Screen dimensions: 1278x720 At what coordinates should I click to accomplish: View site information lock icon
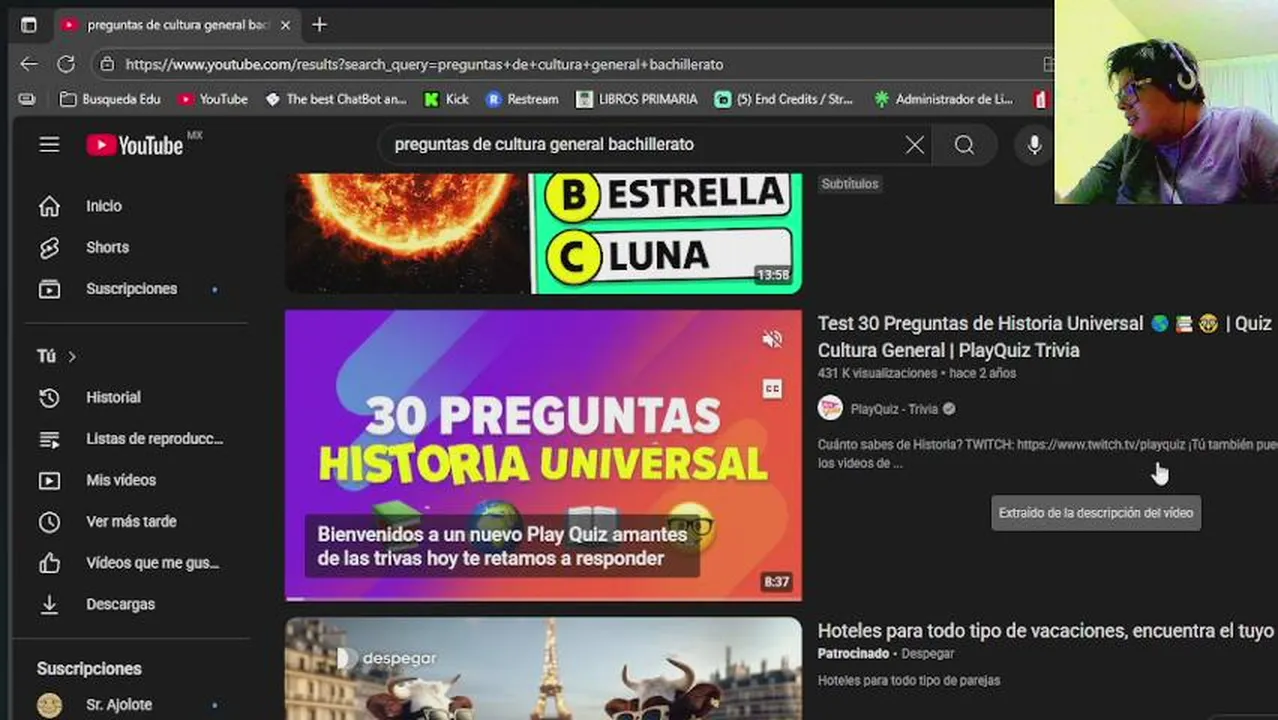(x=108, y=64)
